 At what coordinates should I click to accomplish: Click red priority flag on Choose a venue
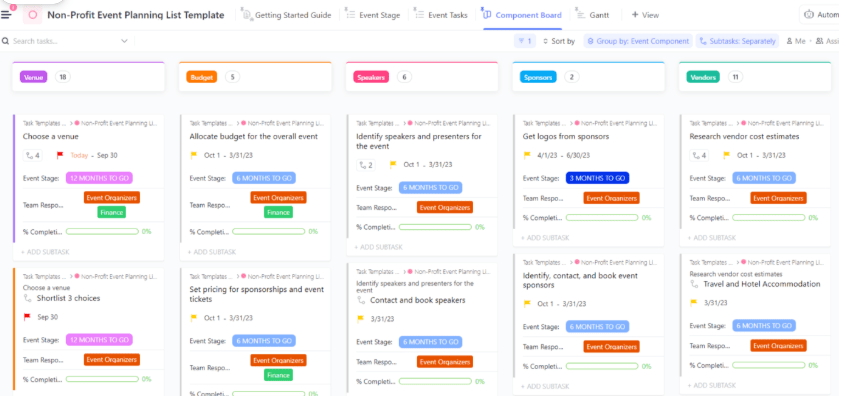point(60,156)
